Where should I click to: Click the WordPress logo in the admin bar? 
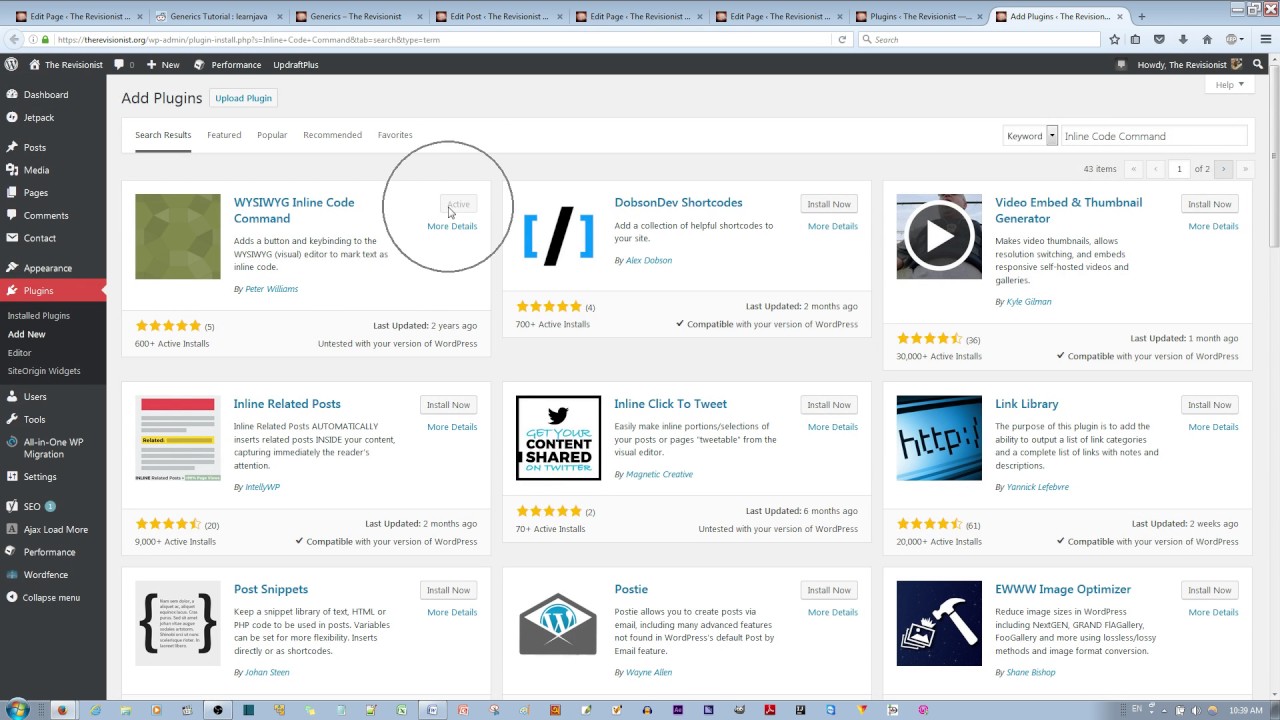[11, 64]
